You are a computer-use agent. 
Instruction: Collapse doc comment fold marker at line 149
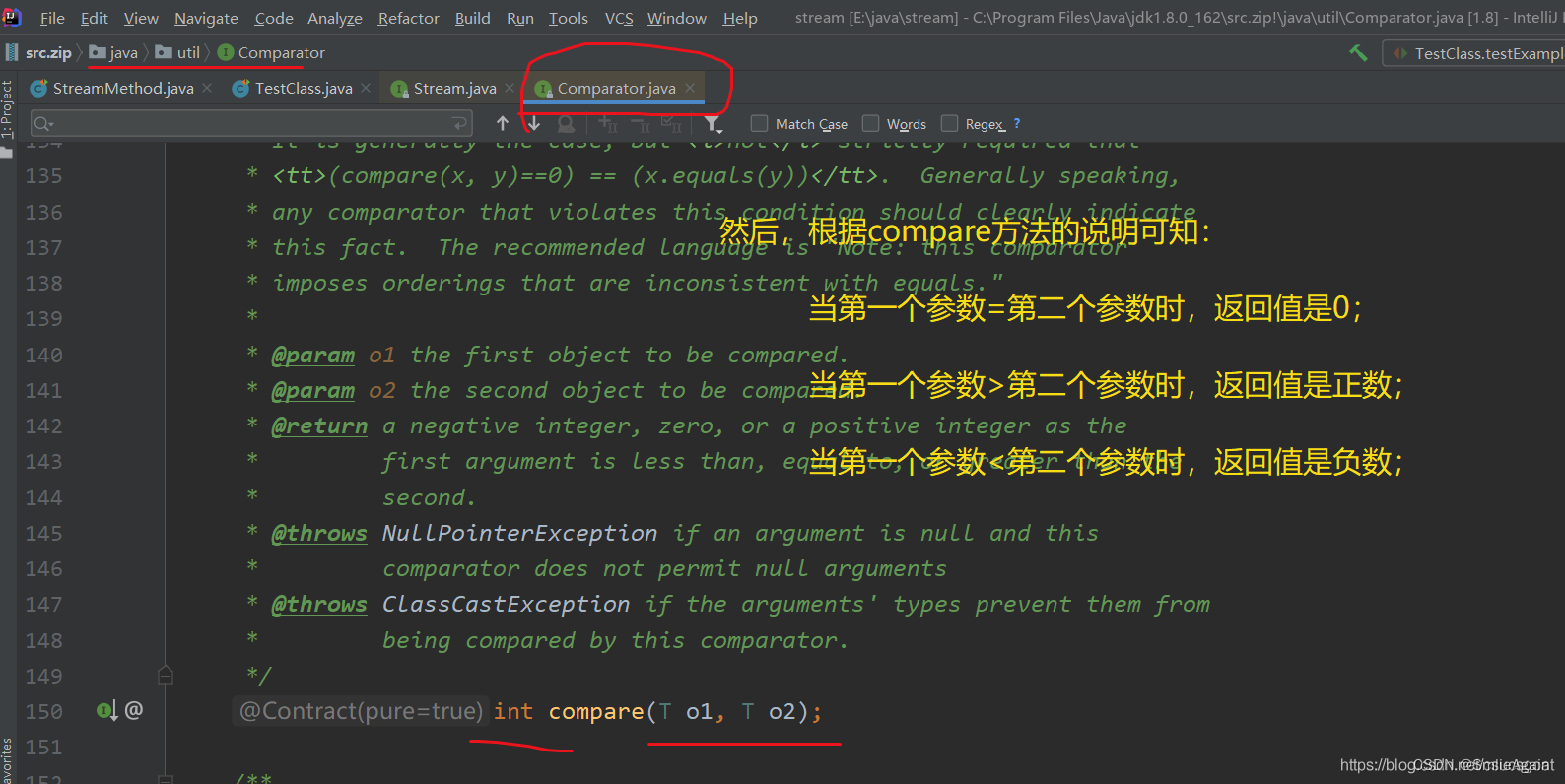(166, 675)
